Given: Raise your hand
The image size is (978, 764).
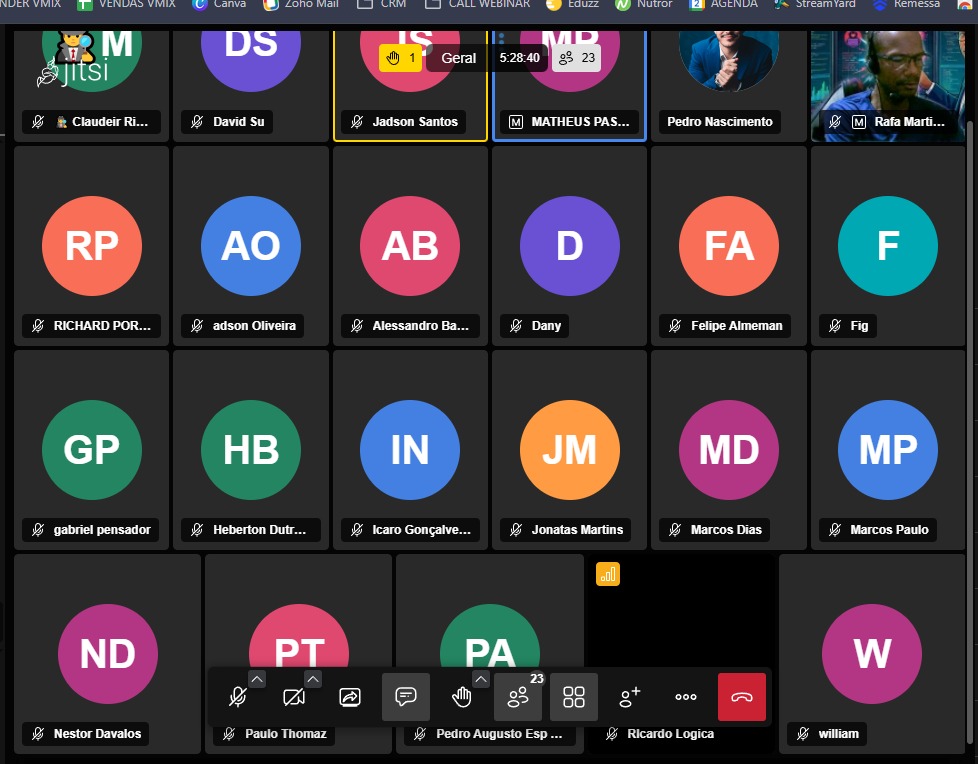Looking at the screenshot, I should coord(461,697).
